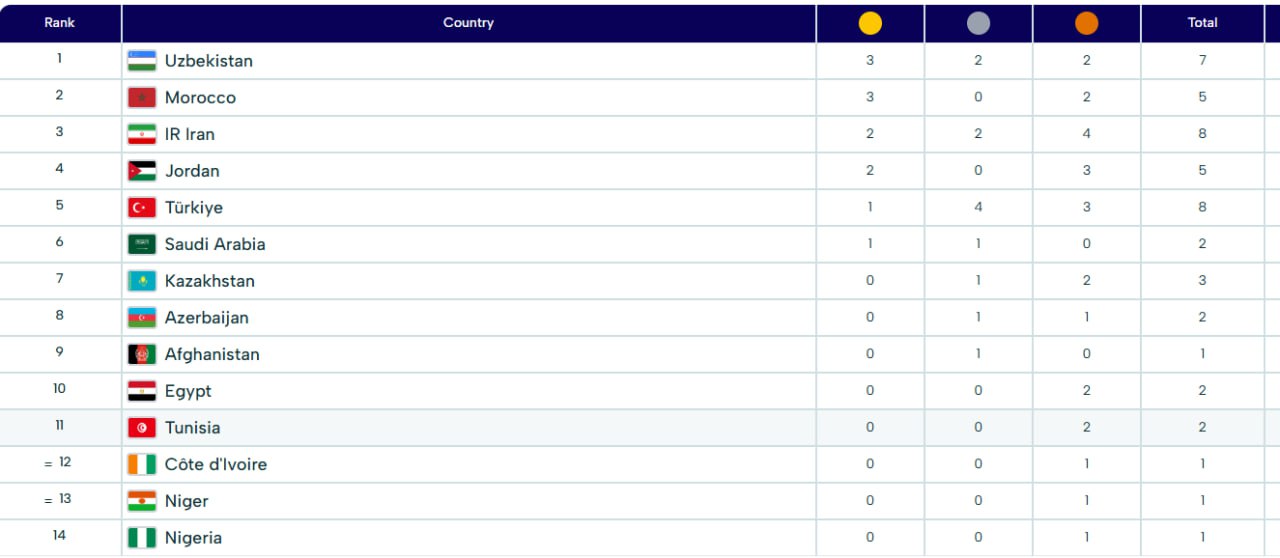Click Niger's rank number cell
Viewport: 1280px width, 558px height.
point(60,499)
